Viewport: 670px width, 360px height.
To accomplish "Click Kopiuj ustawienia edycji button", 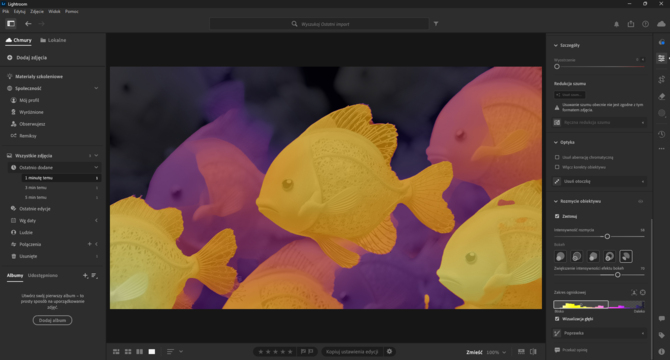I will tap(352, 351).
